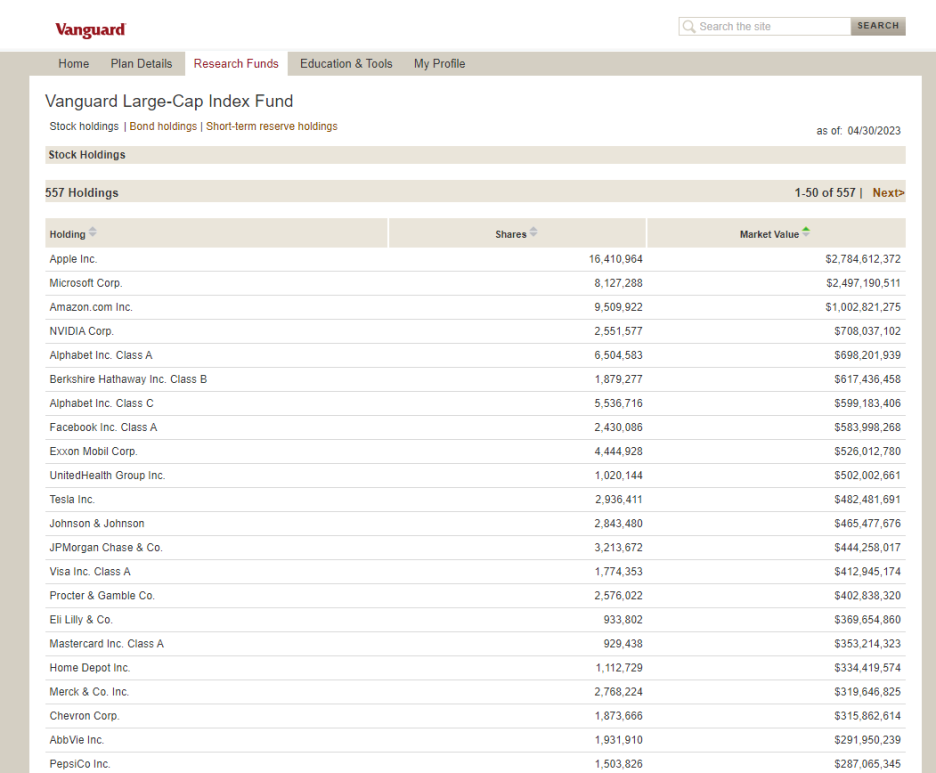Viewport: 936px width, 773px height.
Task: Click the Stock Holdings section header
Action: click(87, 155)
